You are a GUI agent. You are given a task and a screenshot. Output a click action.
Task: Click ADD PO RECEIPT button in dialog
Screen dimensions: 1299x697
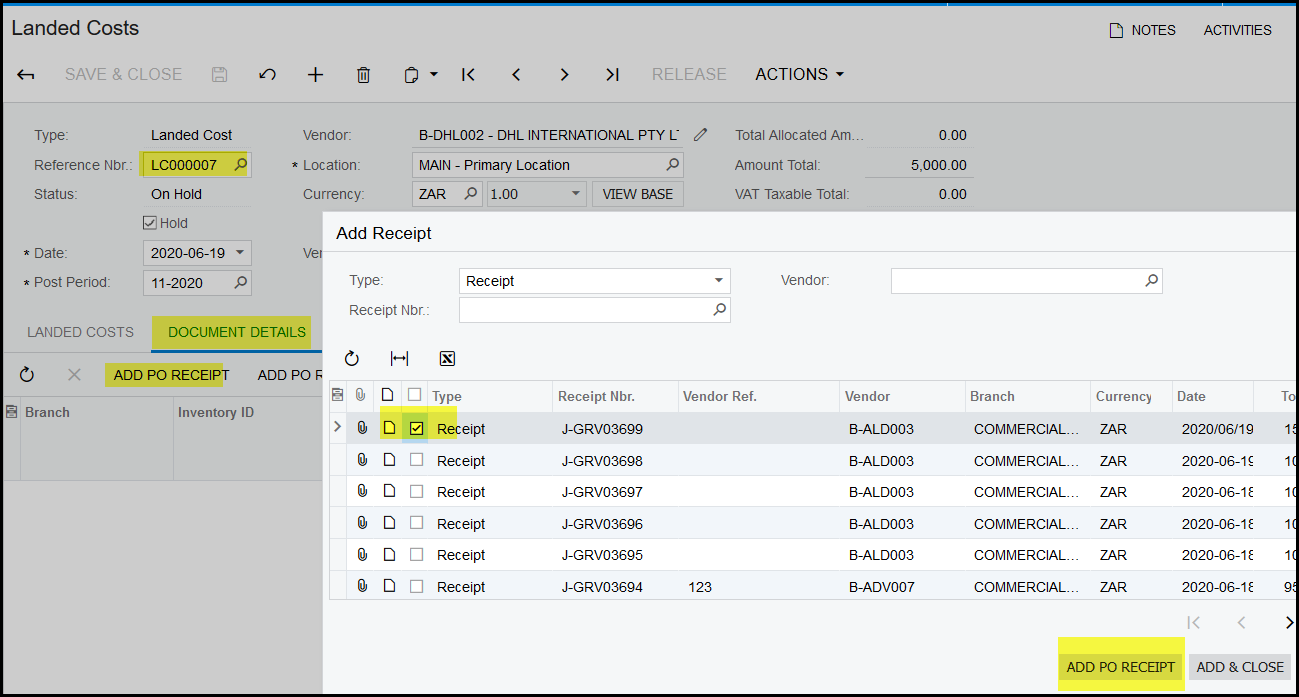click(x=1120, y=667)
